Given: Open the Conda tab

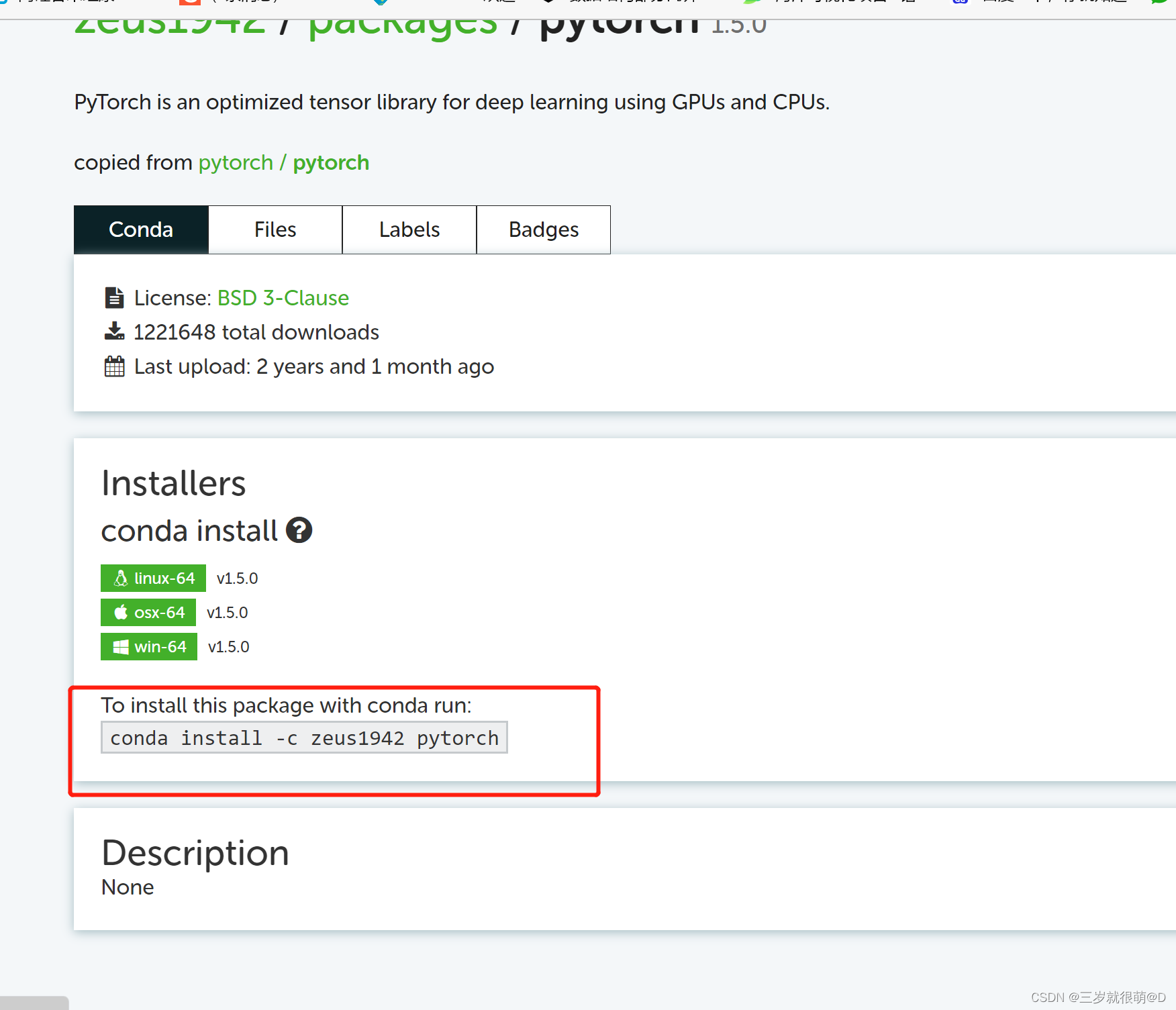Looking at the screenshot, I should 141,230.
